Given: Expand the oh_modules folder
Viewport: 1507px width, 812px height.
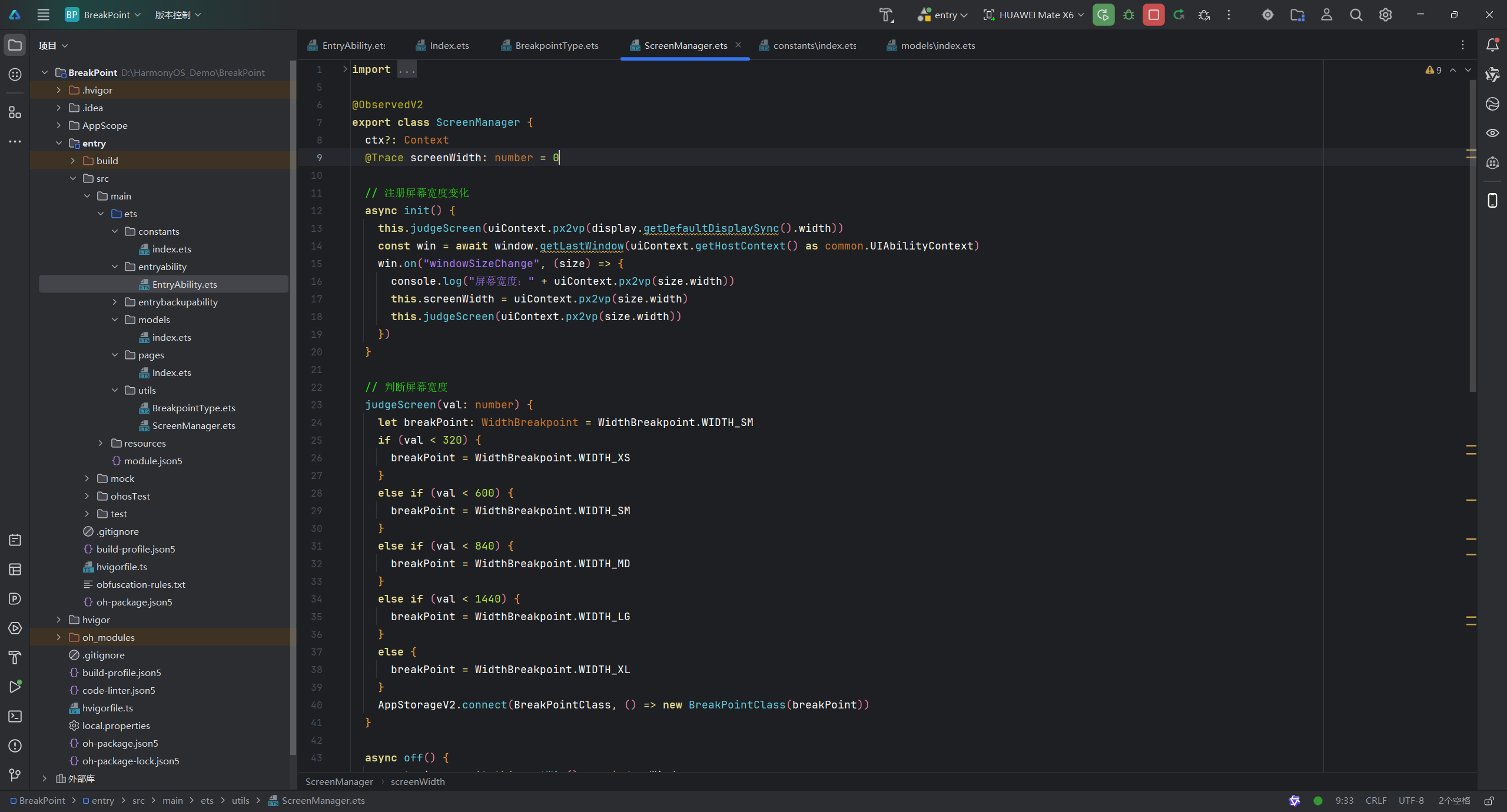Looking at the screenshot, I should point(58,637).
